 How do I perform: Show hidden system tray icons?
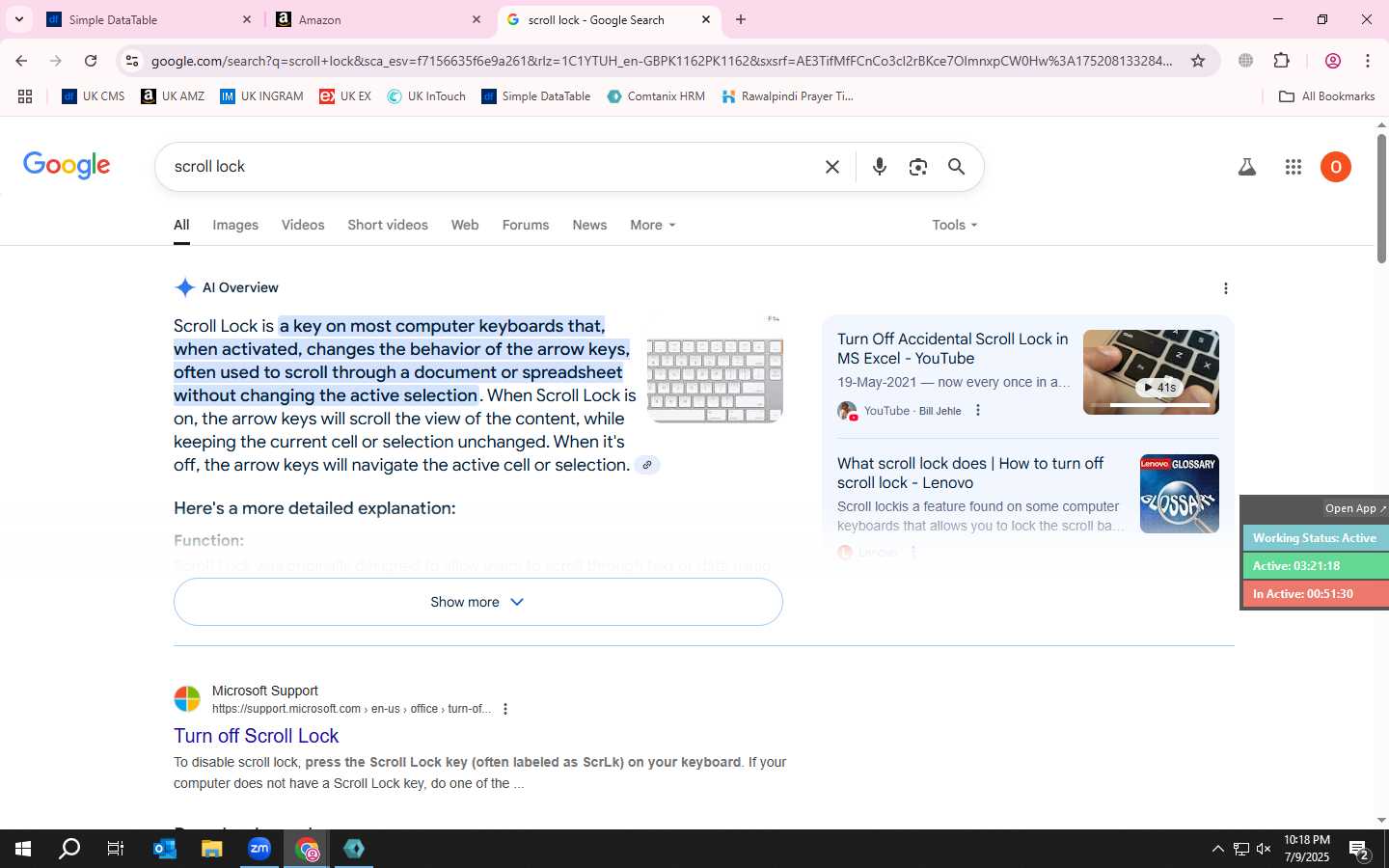(x=1217, y=849)
